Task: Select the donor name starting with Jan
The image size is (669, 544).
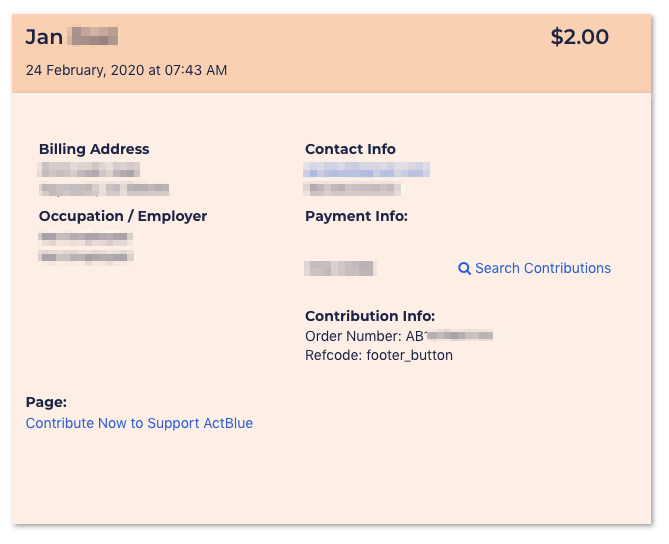Action: point(72,37)
